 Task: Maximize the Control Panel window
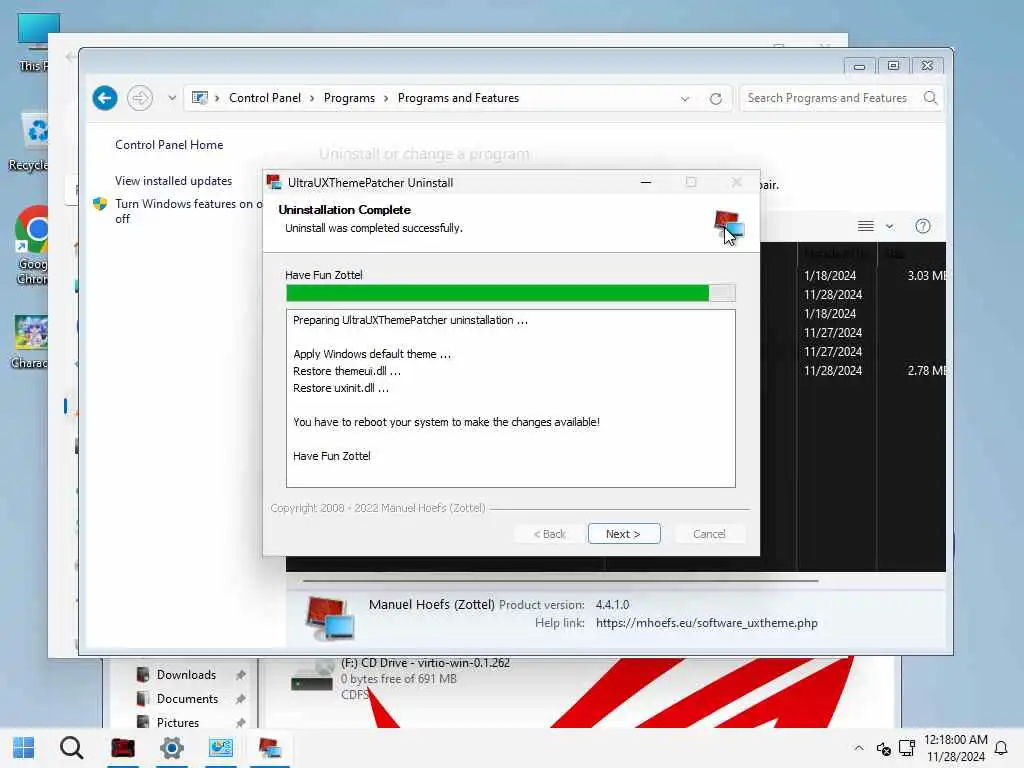point(893,65)
